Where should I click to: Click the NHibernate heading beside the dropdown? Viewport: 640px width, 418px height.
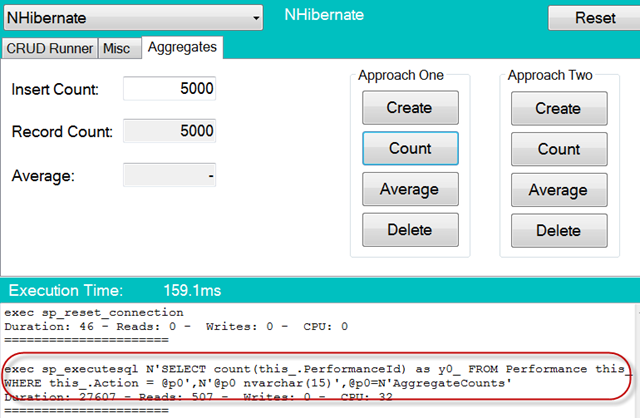click(324, 15)
